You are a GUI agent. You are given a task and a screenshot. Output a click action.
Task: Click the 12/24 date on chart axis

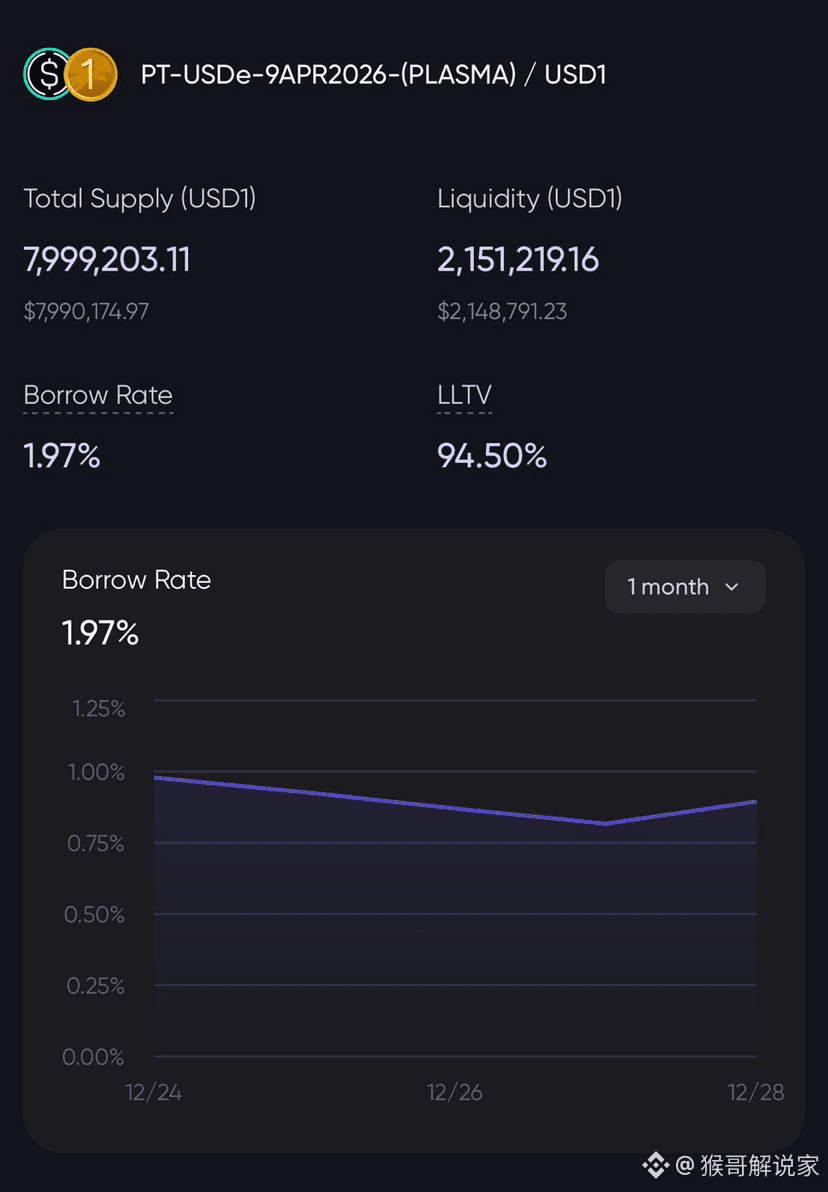pyautogui.click(x=154, y=1092)
